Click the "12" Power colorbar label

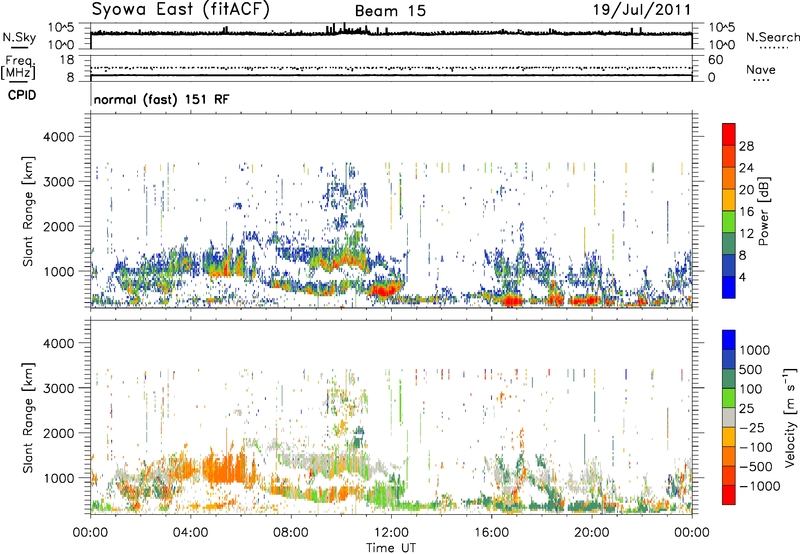tap(746, 234)
